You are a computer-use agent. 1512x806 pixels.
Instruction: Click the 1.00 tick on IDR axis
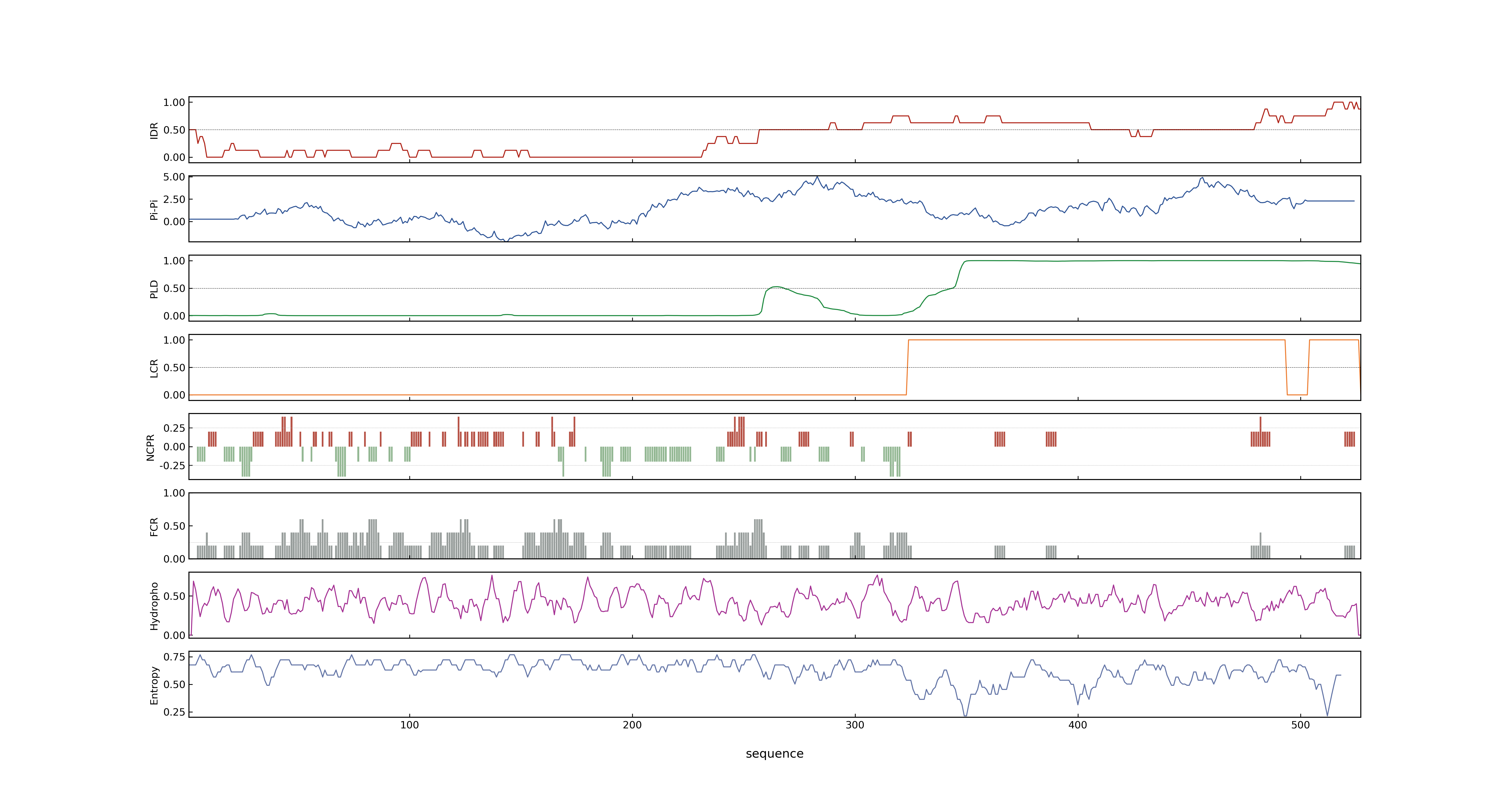point(174,103)
